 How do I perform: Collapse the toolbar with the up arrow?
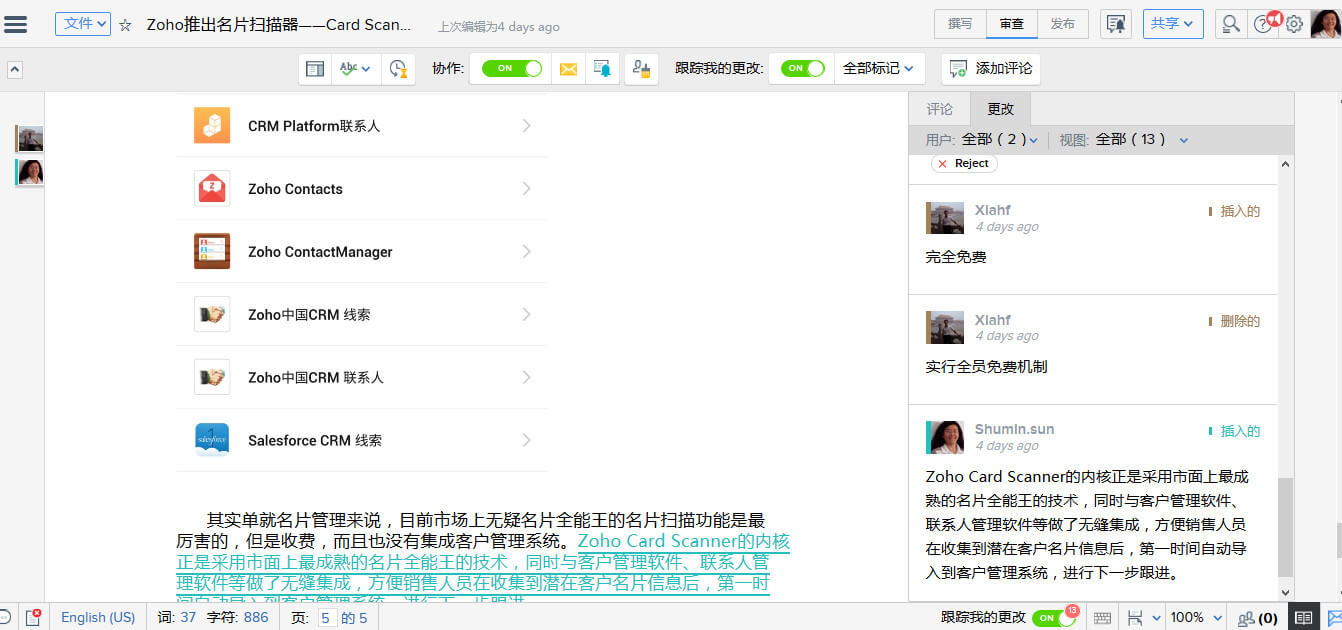[x=15, y=70]
